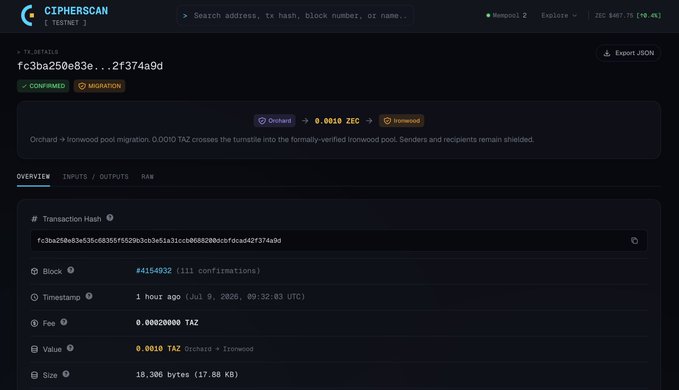The width and height of the screenshot is (679, 390).
Task: Focus the search address or tx hash field
Action: [x=295, y=16]
